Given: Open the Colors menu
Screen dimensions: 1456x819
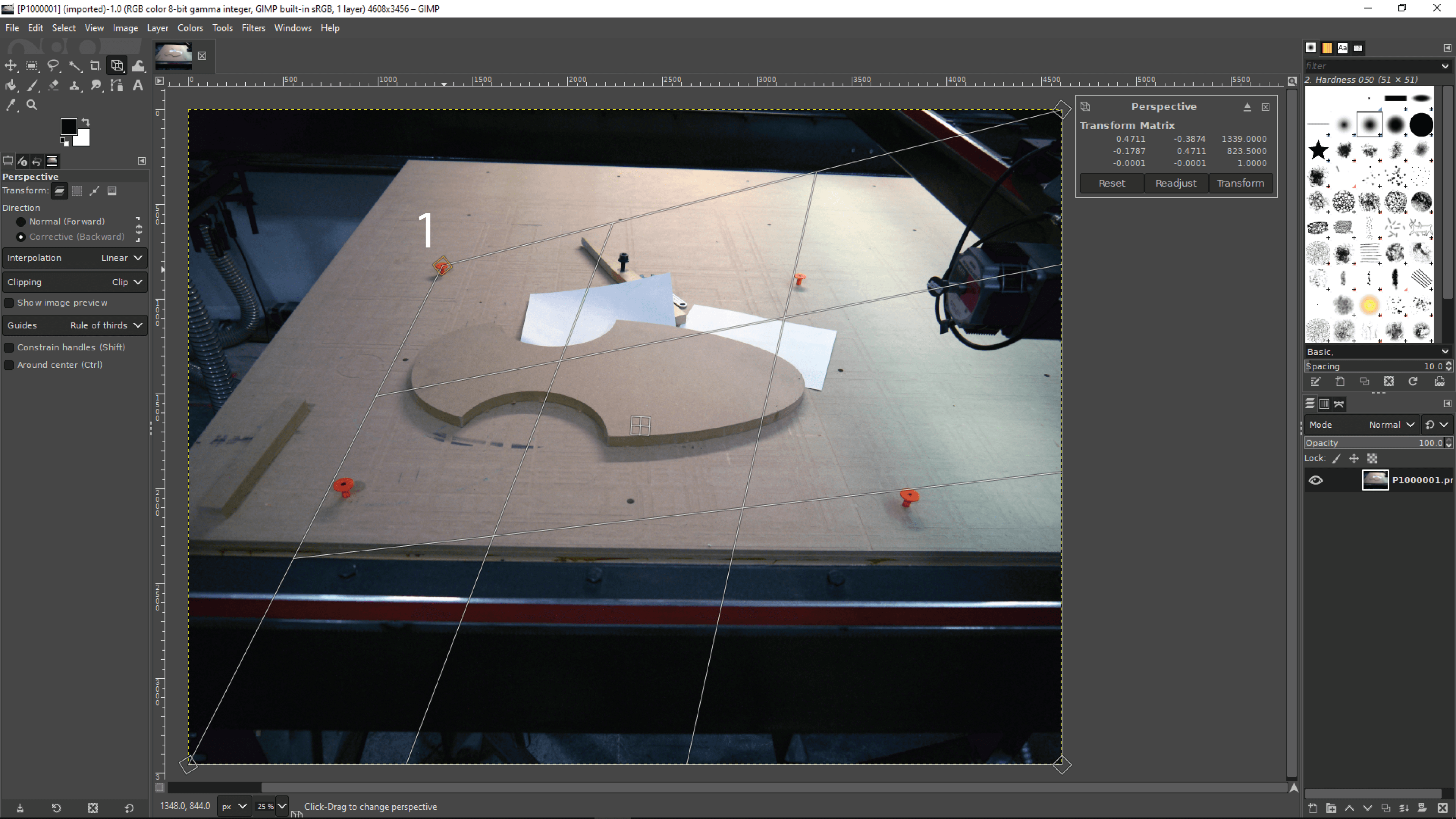Looking at the screenshot, I should 190,28.
